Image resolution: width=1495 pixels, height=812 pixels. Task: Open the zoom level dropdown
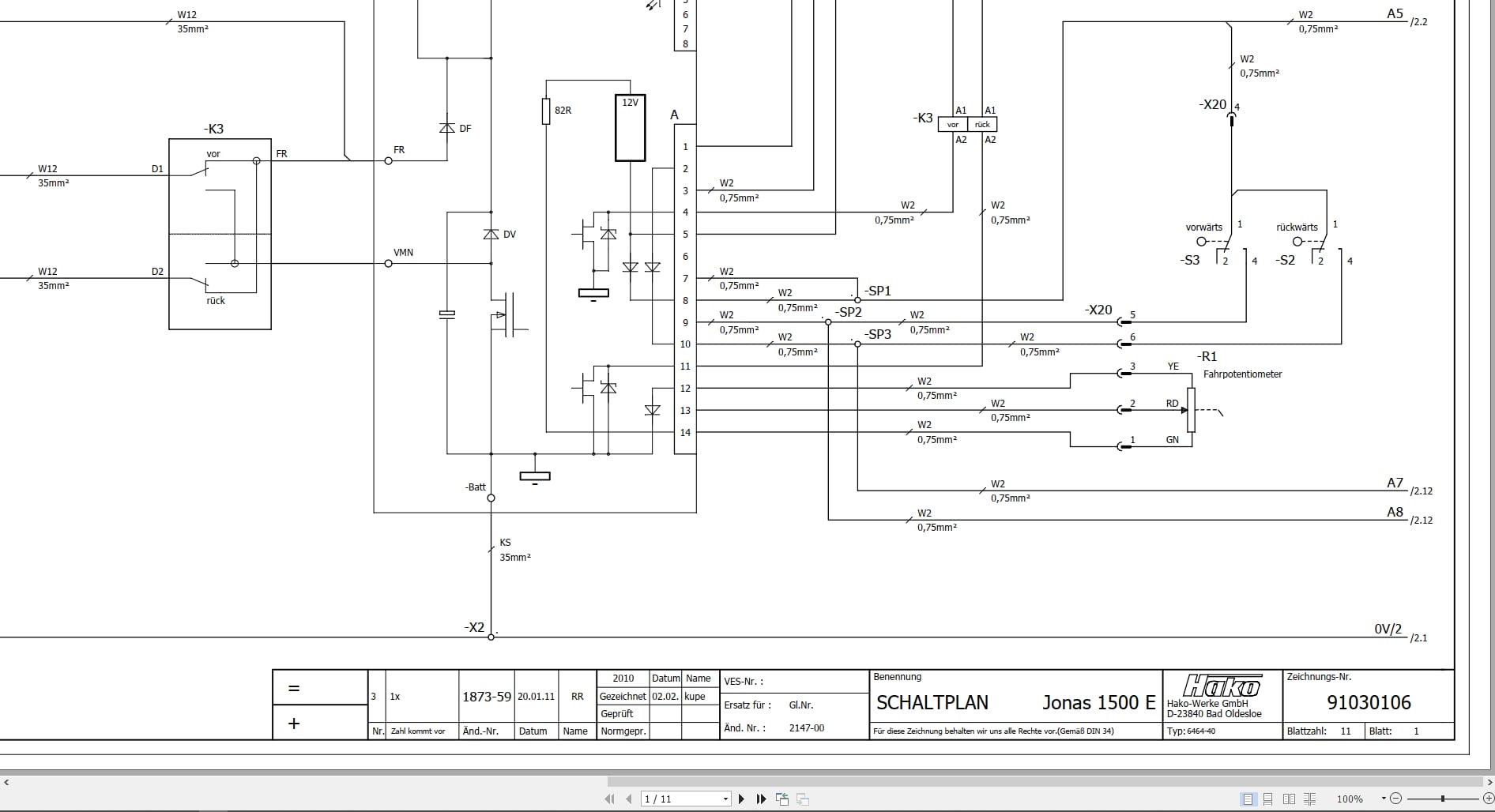tap(1383, 799)
